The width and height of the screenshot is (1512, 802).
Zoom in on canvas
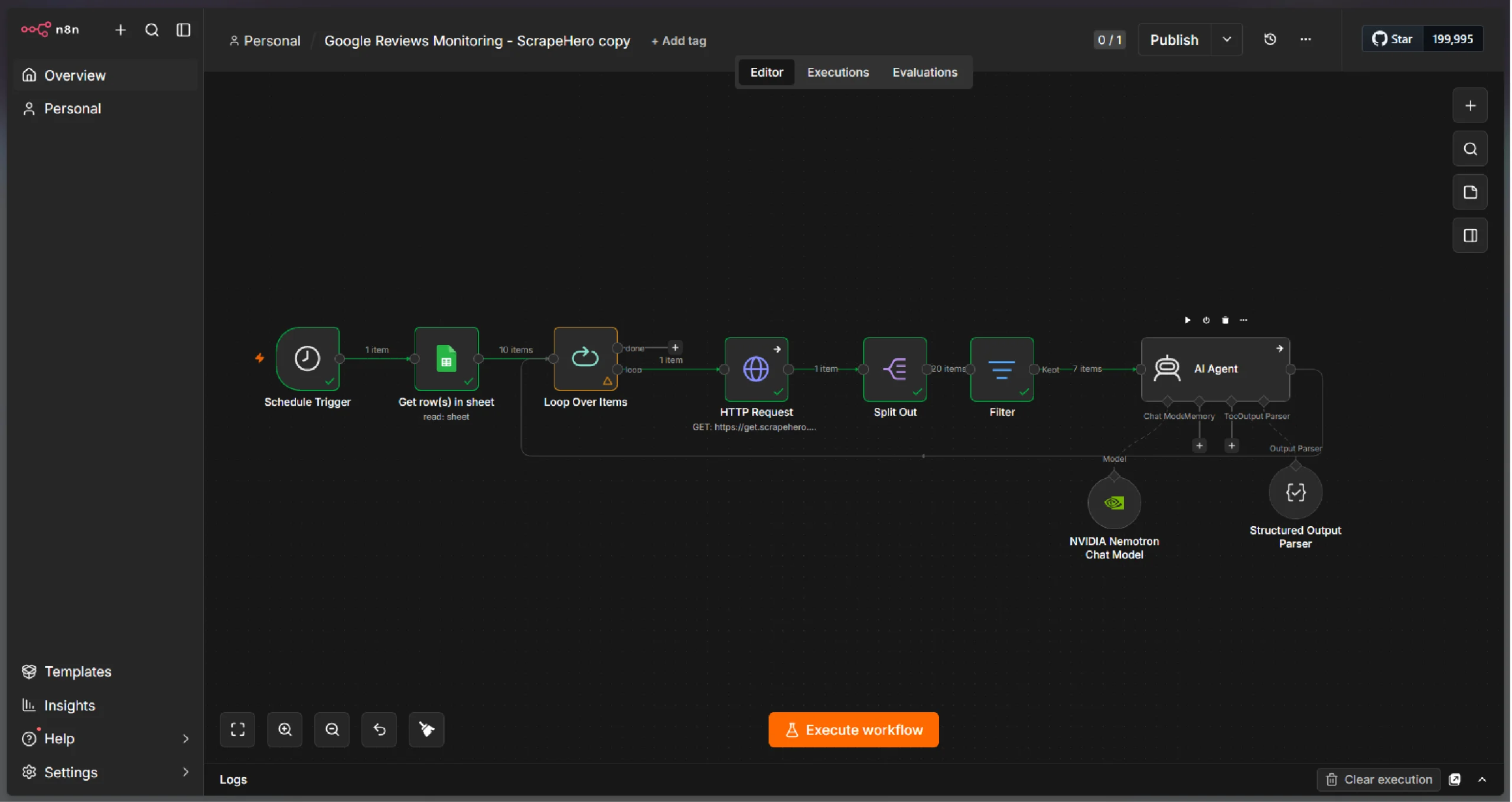coord(285,729)
